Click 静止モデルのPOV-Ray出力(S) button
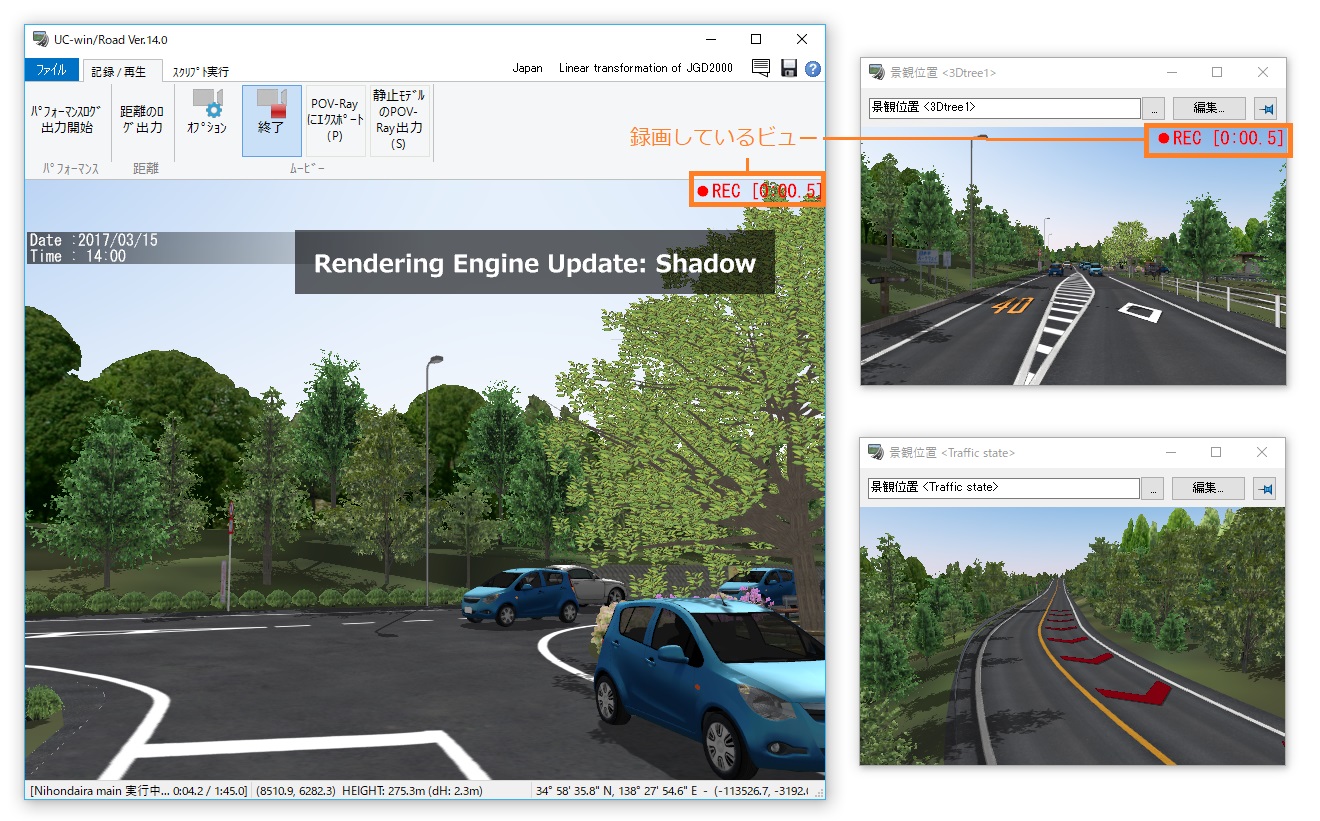This screenshot has height=821, width=1320. pyautogui.click(x=399, y=119)
